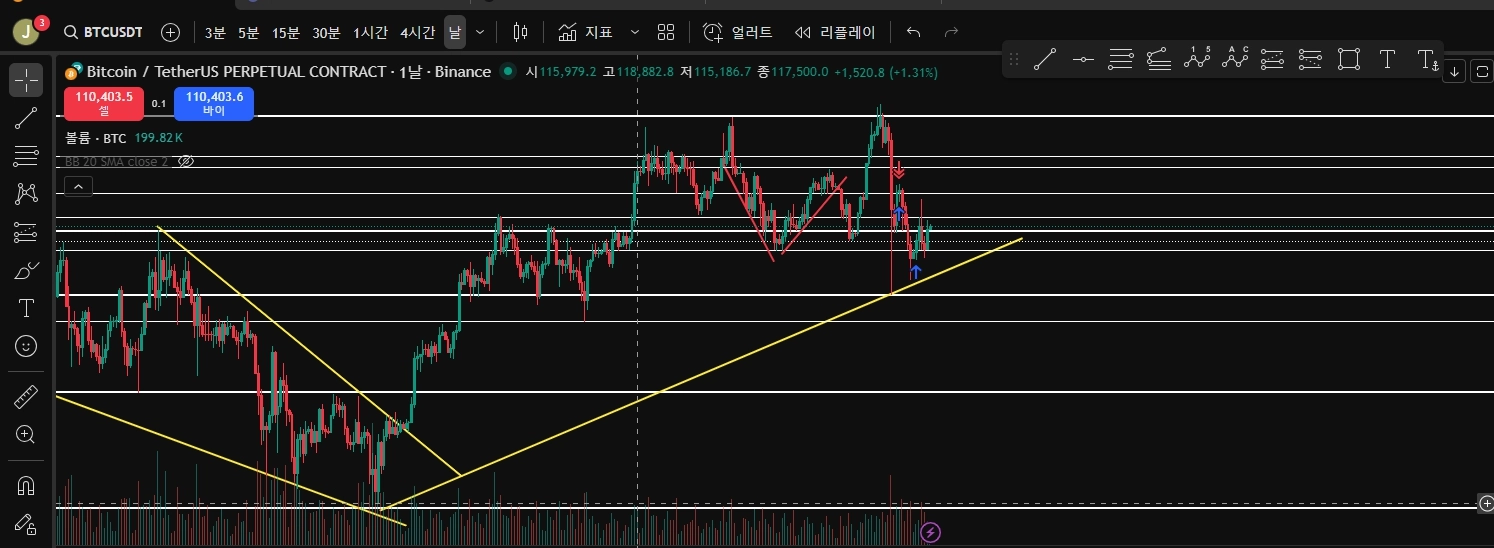The height and width of the screenshot is (548, 1494).
Task: Switch to the 1시간 timeframe
Action: [x=370, y=32]
